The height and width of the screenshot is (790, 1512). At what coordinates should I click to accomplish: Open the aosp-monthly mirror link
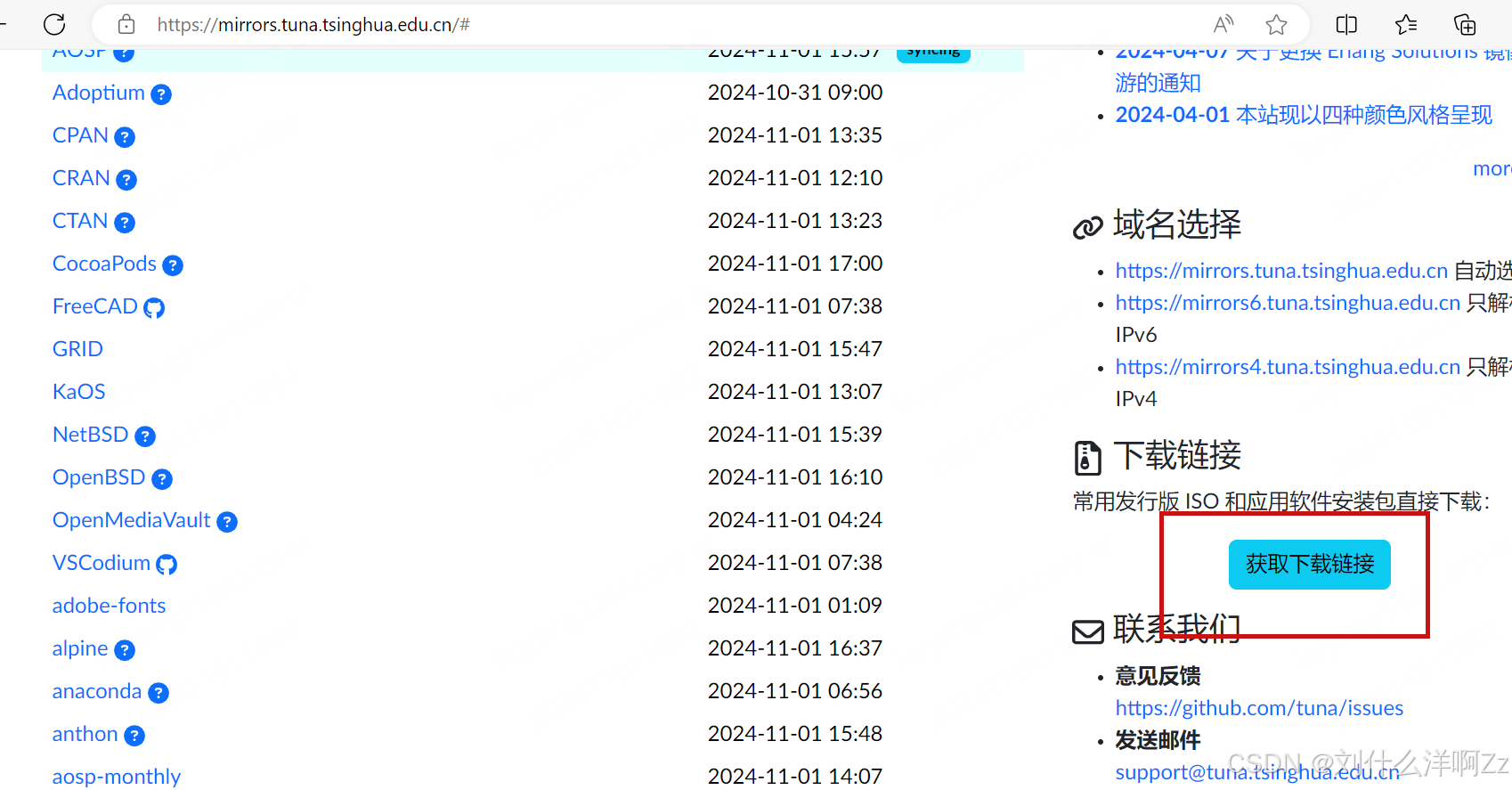(117, 777)
